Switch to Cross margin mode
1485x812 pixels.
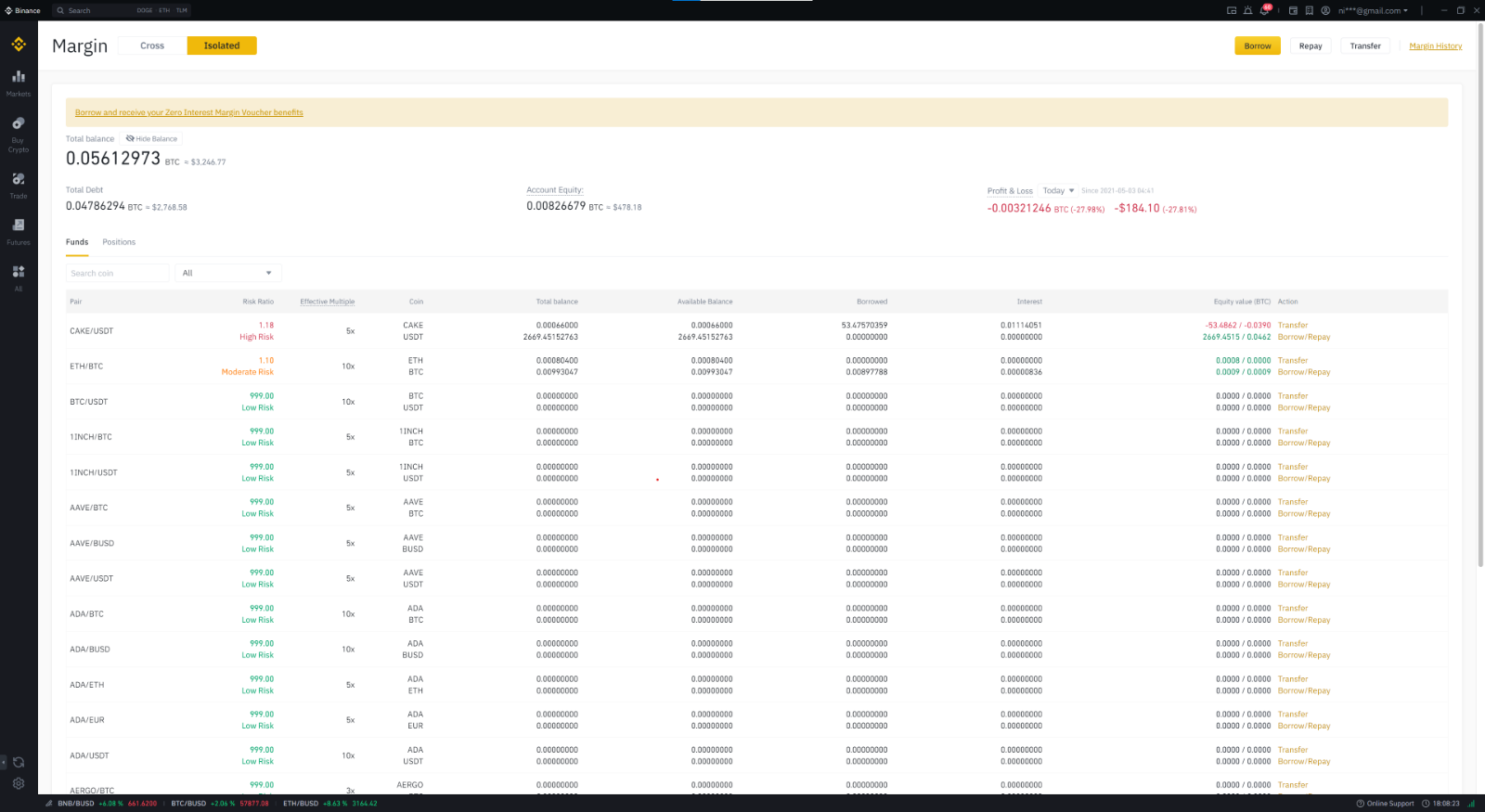(x=152, y=45)
